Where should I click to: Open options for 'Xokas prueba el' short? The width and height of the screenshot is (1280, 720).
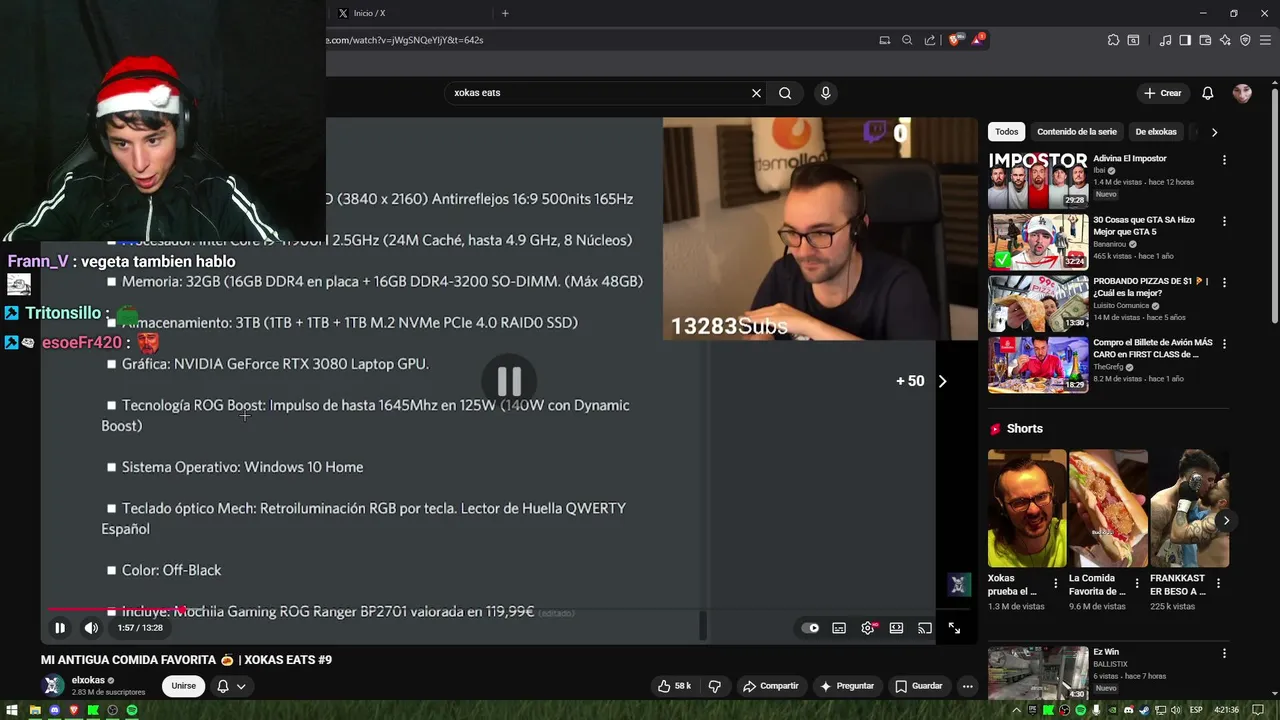coord(1055,583)
